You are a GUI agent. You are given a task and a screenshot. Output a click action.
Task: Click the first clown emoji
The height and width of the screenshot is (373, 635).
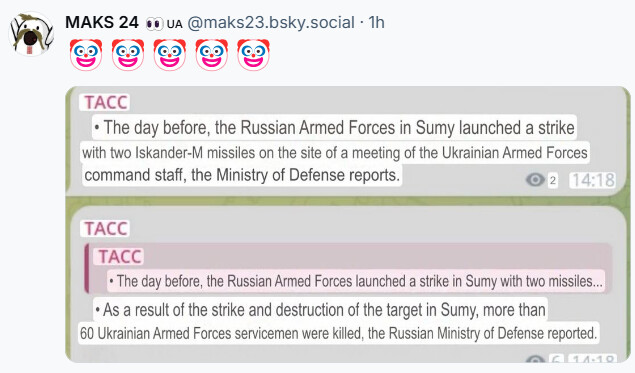pos(86,55)
